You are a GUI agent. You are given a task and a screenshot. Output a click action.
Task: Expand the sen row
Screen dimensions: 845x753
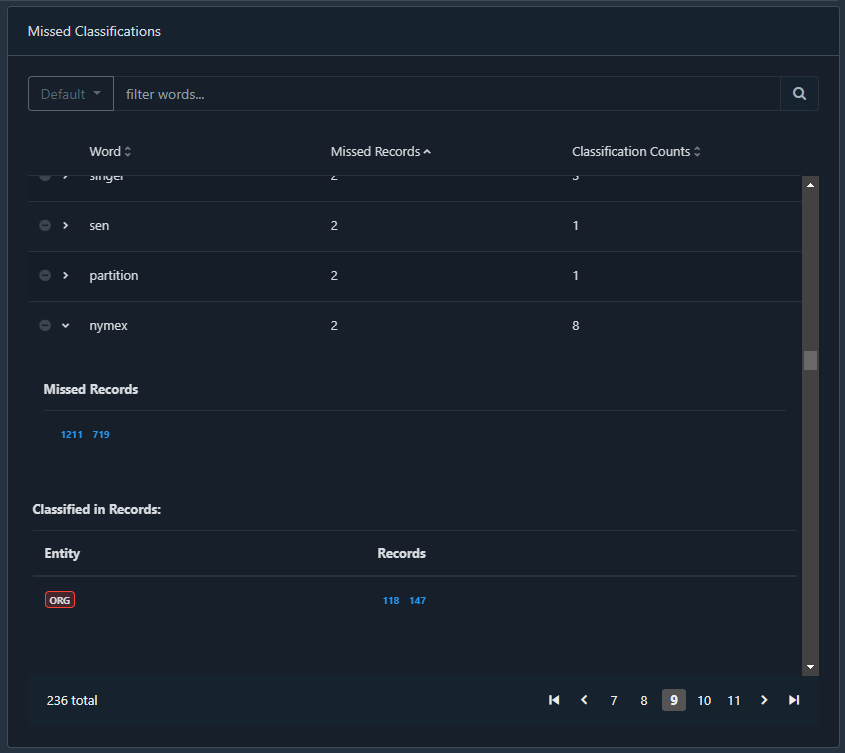coord(66,226)
